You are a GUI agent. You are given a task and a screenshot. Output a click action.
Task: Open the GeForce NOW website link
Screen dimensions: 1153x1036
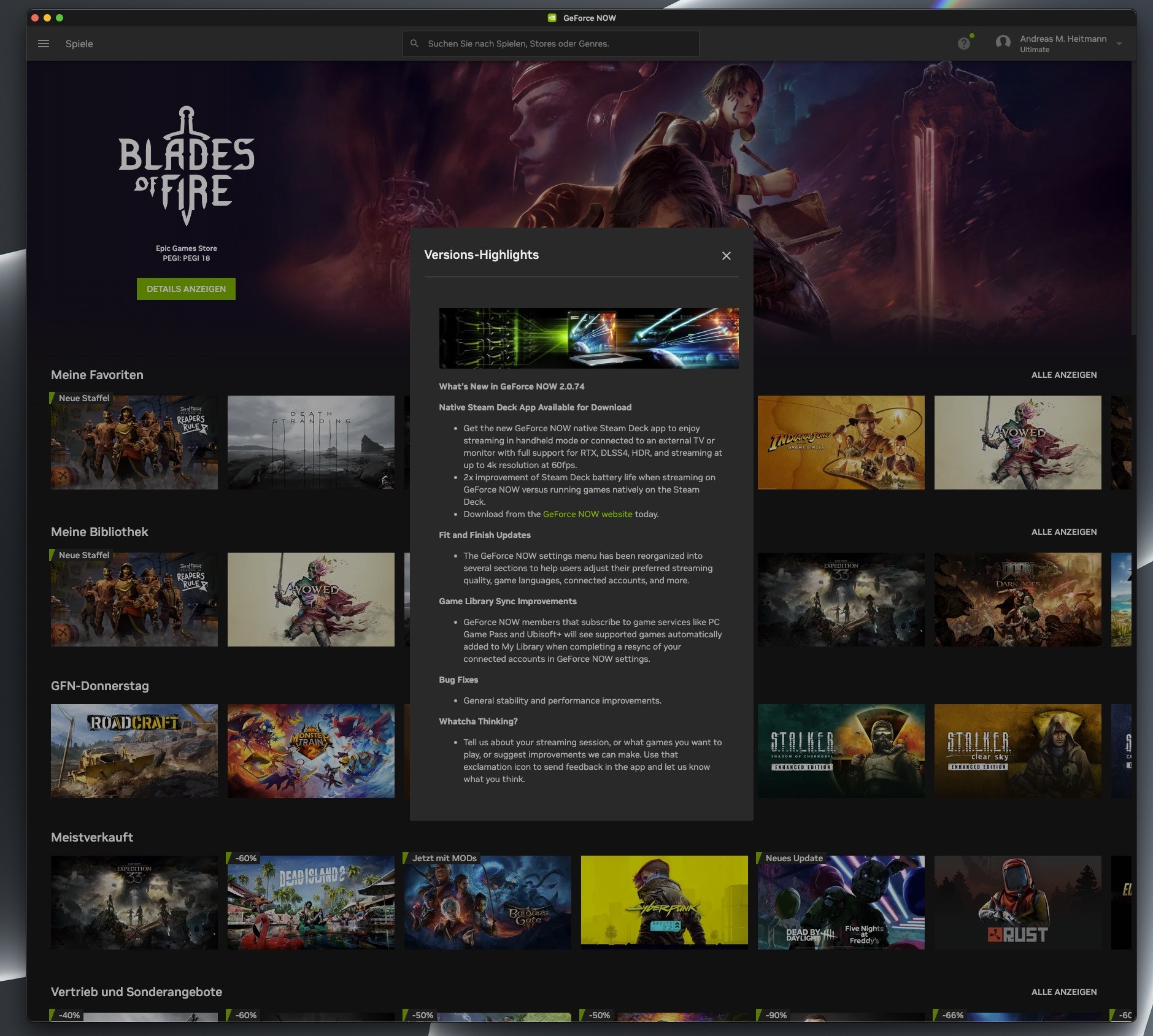587,514
